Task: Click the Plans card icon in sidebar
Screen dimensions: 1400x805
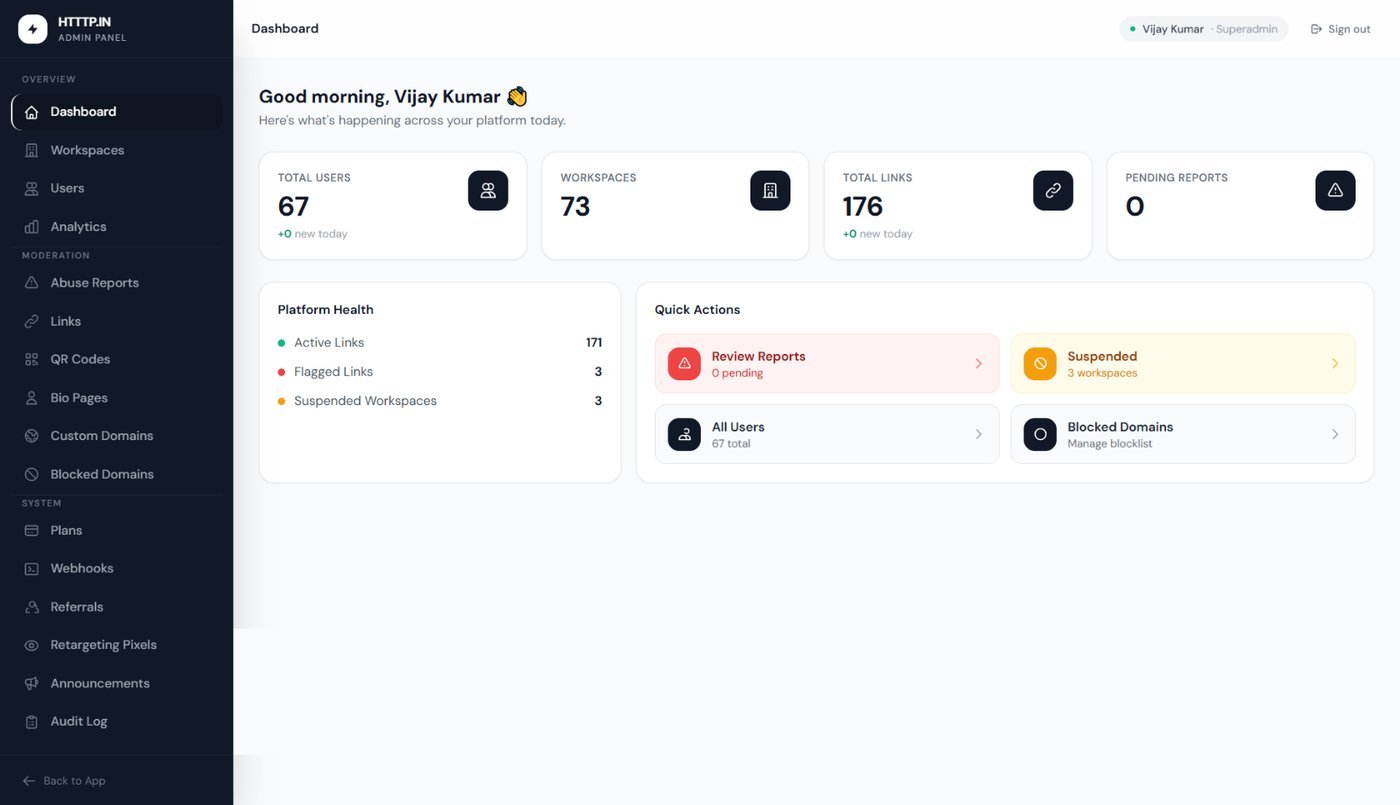Action: click(x=32, y=530)
